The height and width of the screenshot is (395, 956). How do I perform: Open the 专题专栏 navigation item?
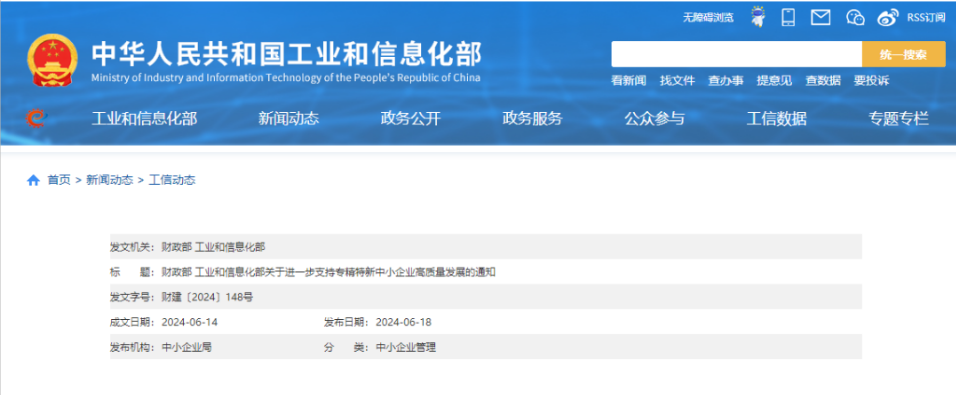tap(899, 119)
